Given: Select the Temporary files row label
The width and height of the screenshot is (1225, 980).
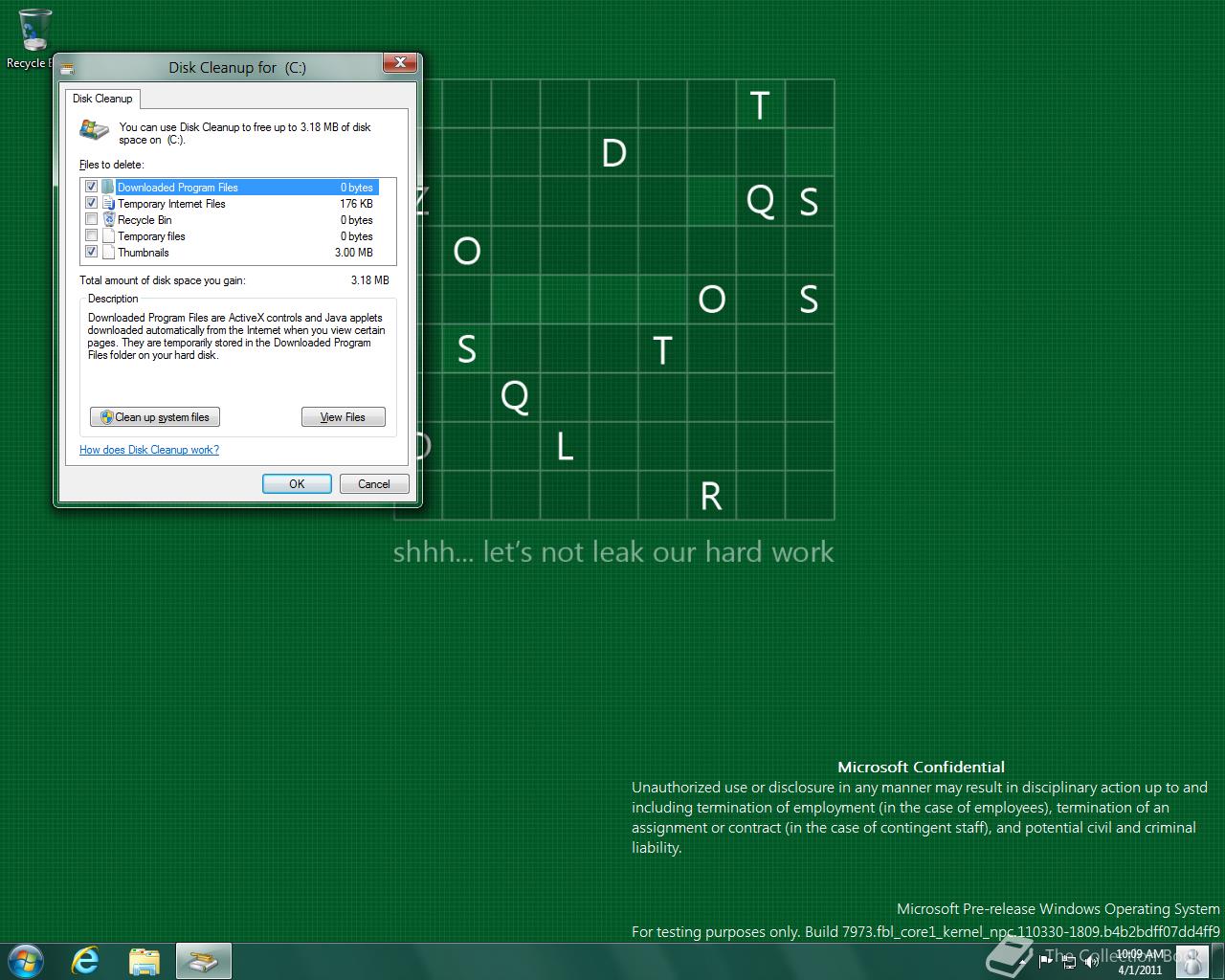Looking at the screenshot, I should pyautogui.click(x=151, y=236).
